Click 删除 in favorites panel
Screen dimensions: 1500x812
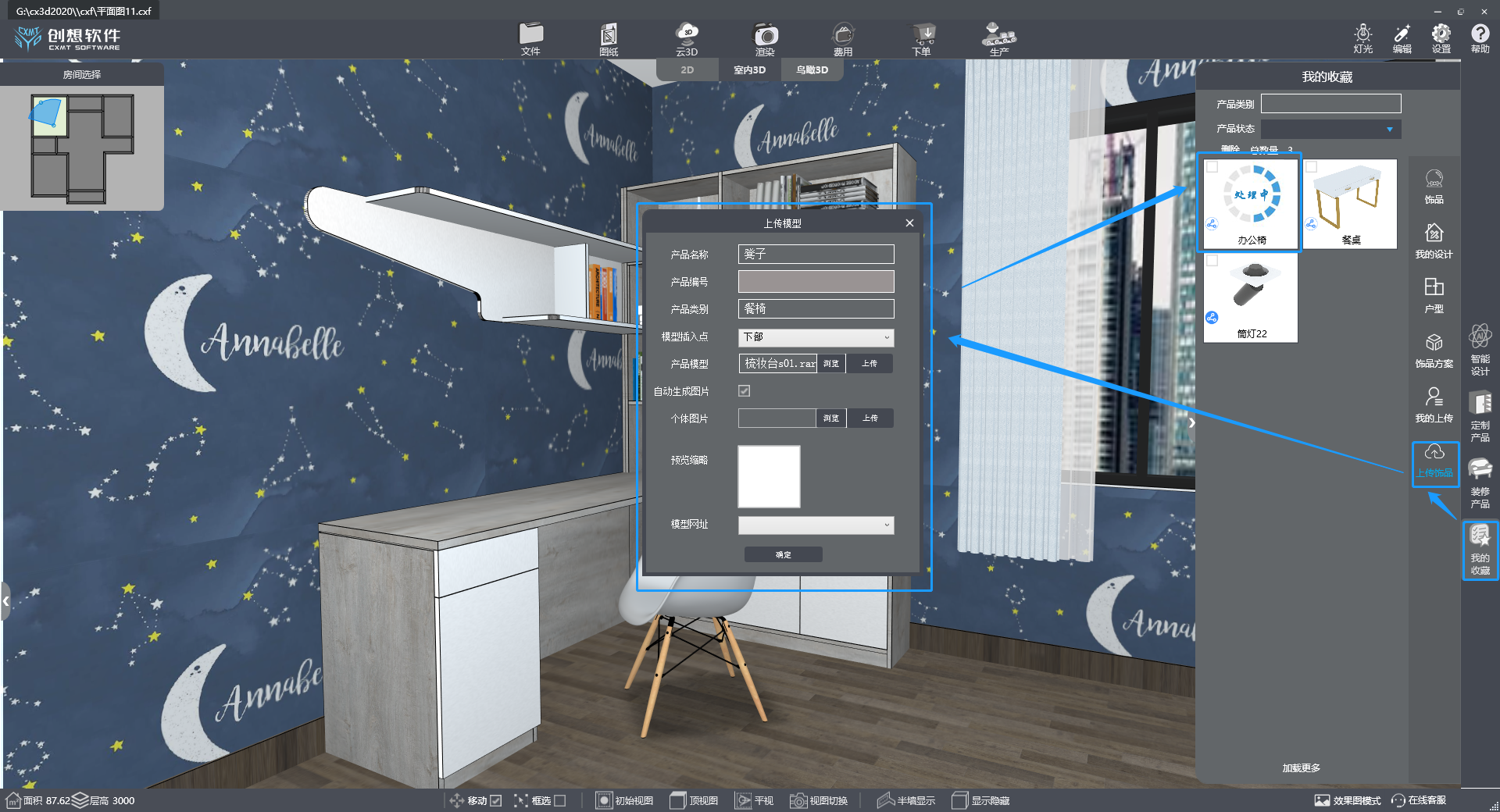point(1230,148)
